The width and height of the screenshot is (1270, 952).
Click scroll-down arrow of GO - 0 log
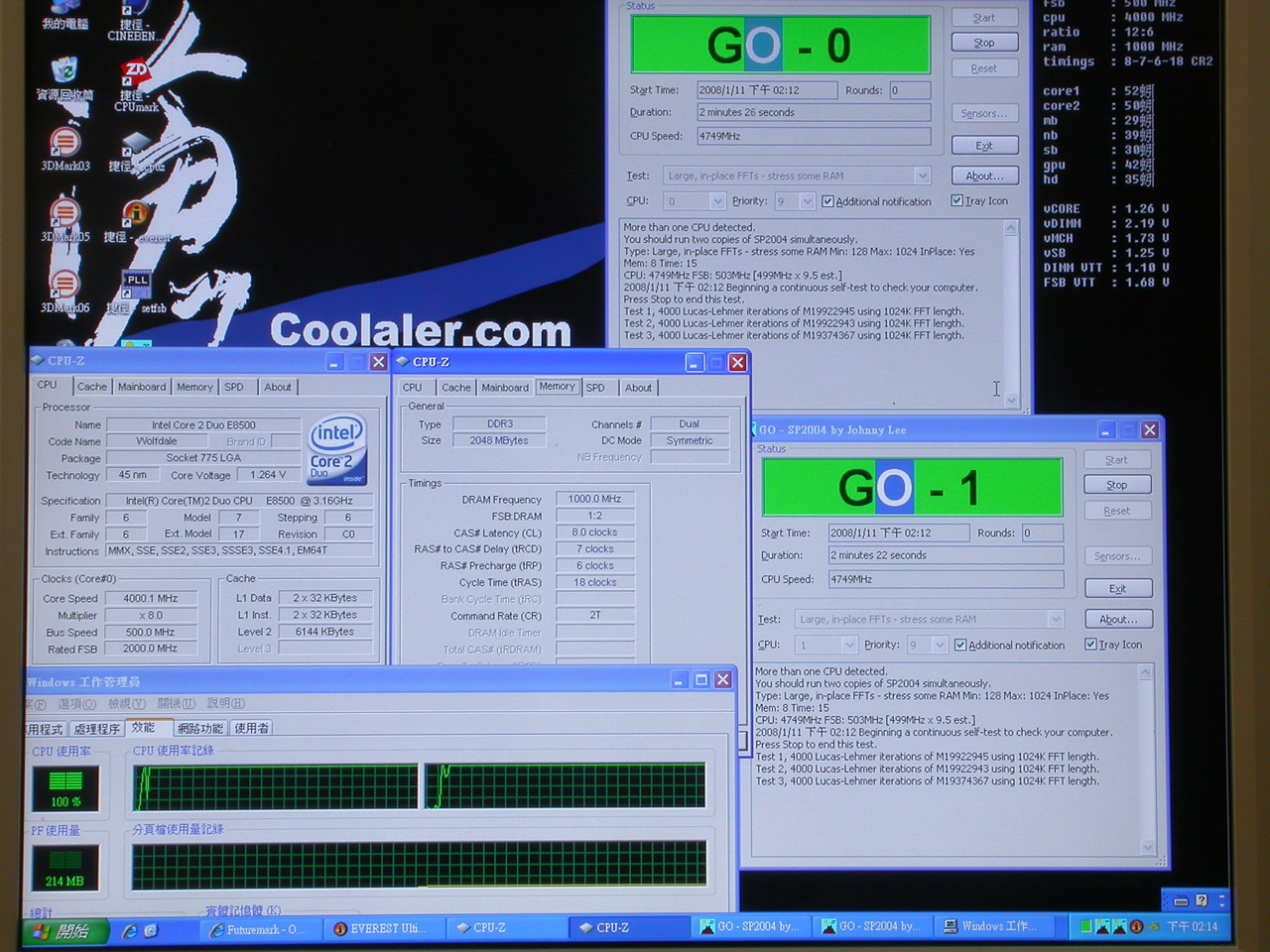tap(1011, 400)
